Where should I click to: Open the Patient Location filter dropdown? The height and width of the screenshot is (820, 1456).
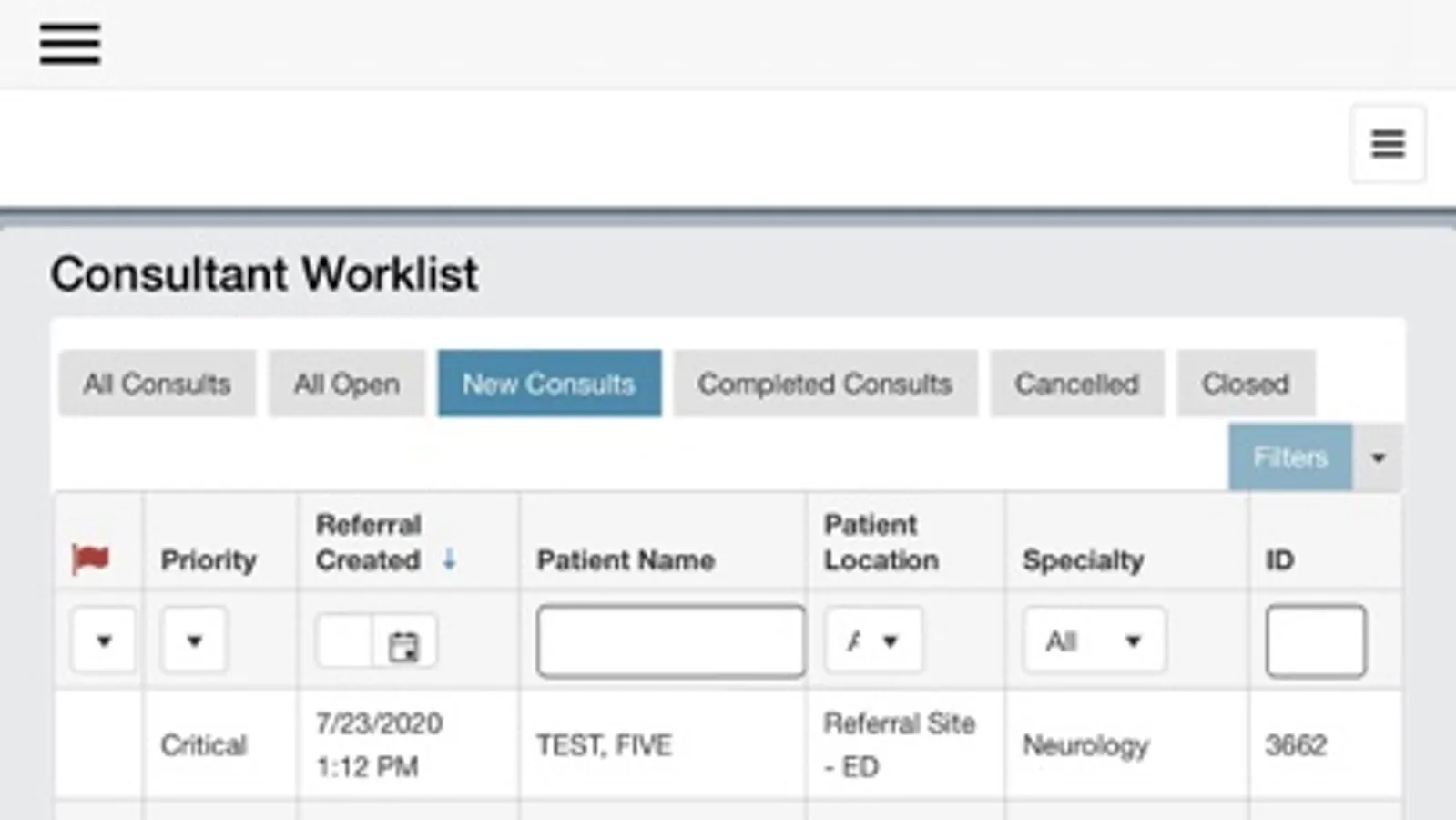pos(873,641)
